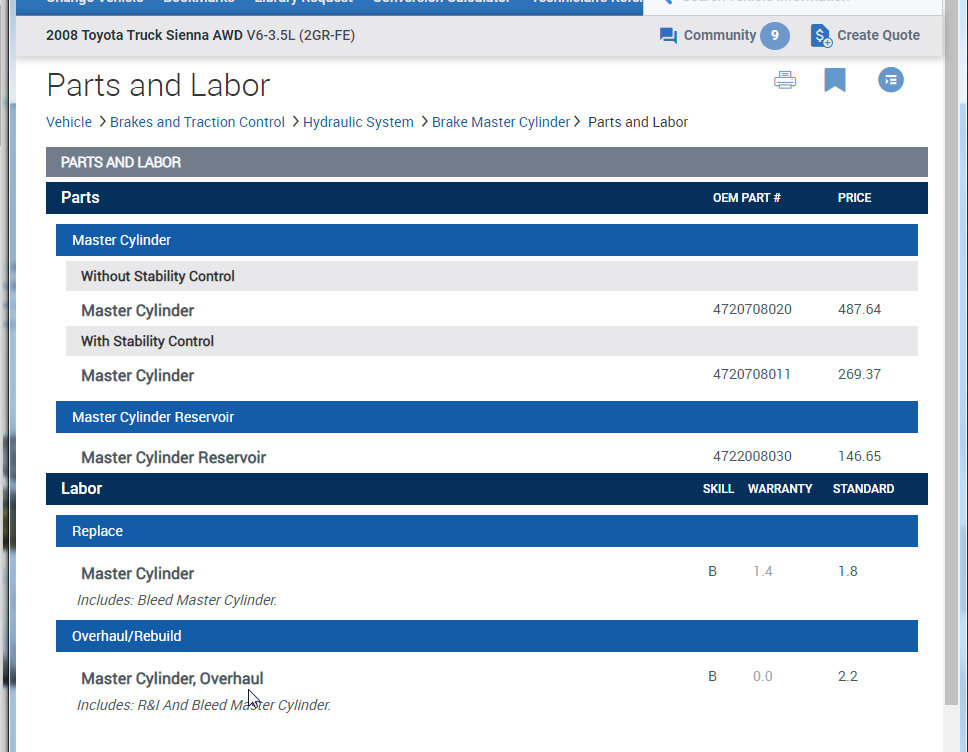Click the Community count badge 9
The width and height of the screenshot is (968, 752).
pyautogui.click(x=774, y=36)
